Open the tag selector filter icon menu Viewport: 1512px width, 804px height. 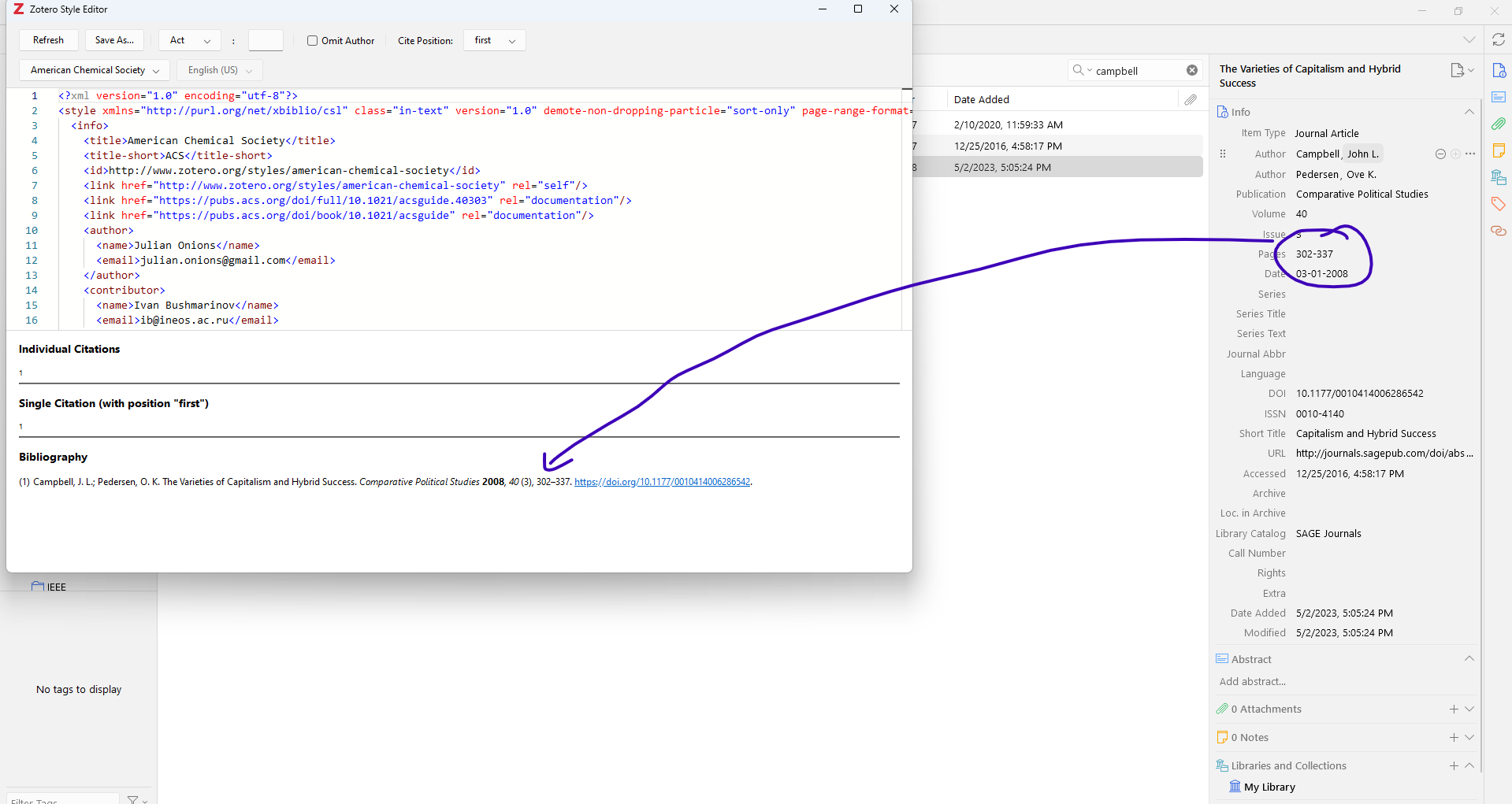tap(136, 799)
